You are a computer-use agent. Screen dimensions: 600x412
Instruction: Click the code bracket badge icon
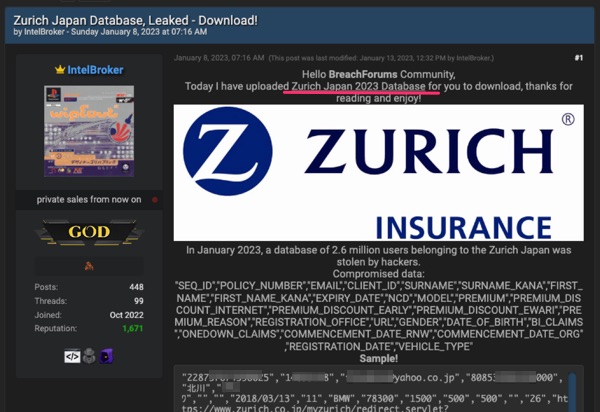coord(72,356)
